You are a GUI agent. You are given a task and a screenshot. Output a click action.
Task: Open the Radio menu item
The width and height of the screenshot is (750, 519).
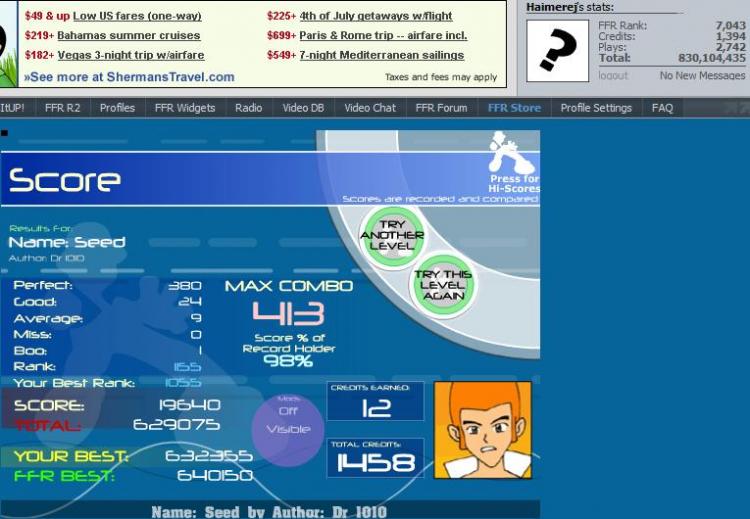(x=248, y=108)
